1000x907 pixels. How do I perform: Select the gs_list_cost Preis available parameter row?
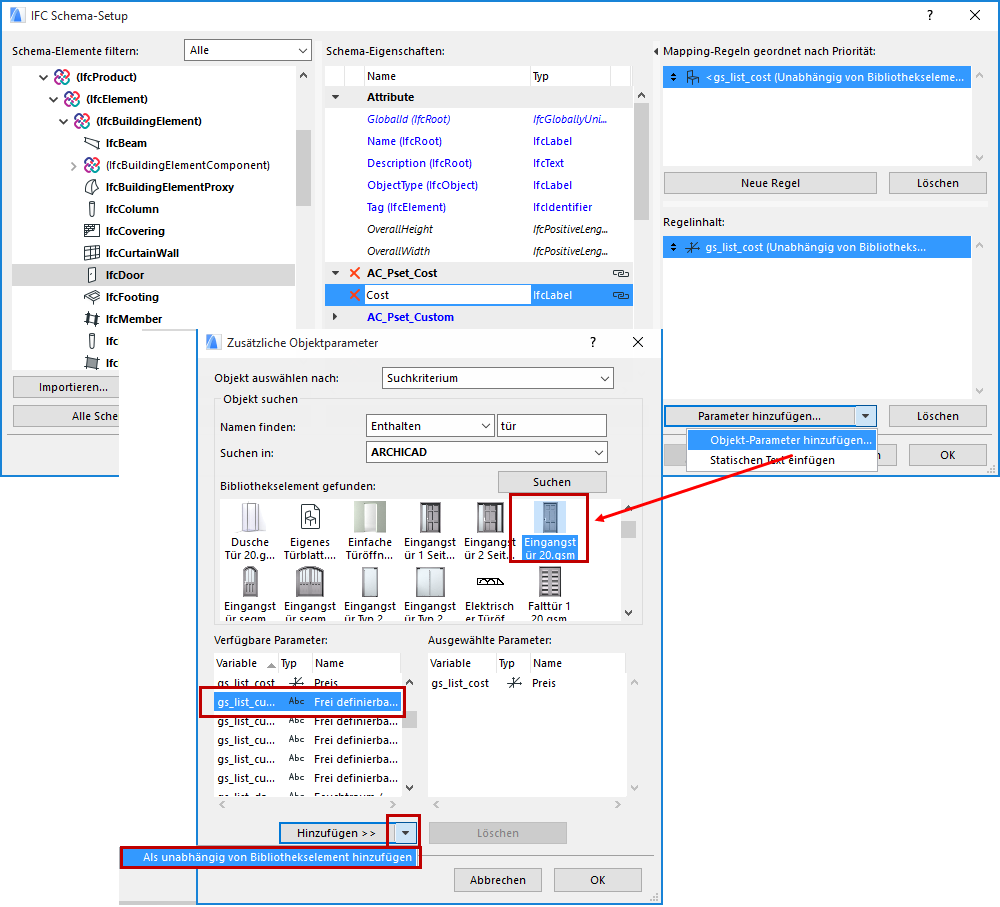tap(309, 683)
